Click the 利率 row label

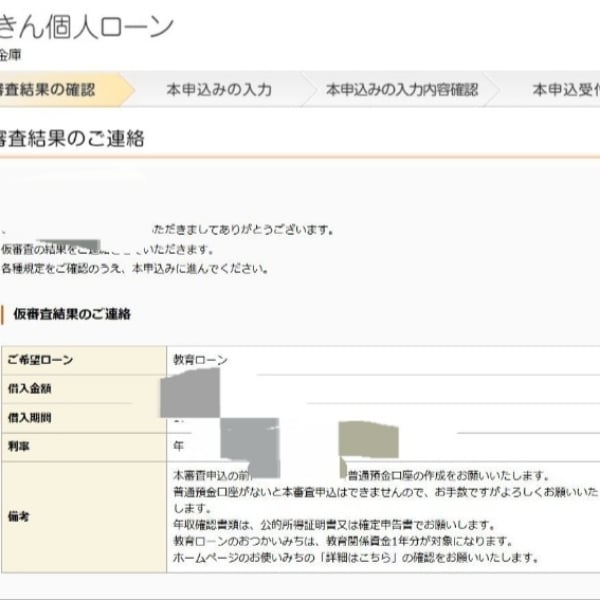[18, 446]
